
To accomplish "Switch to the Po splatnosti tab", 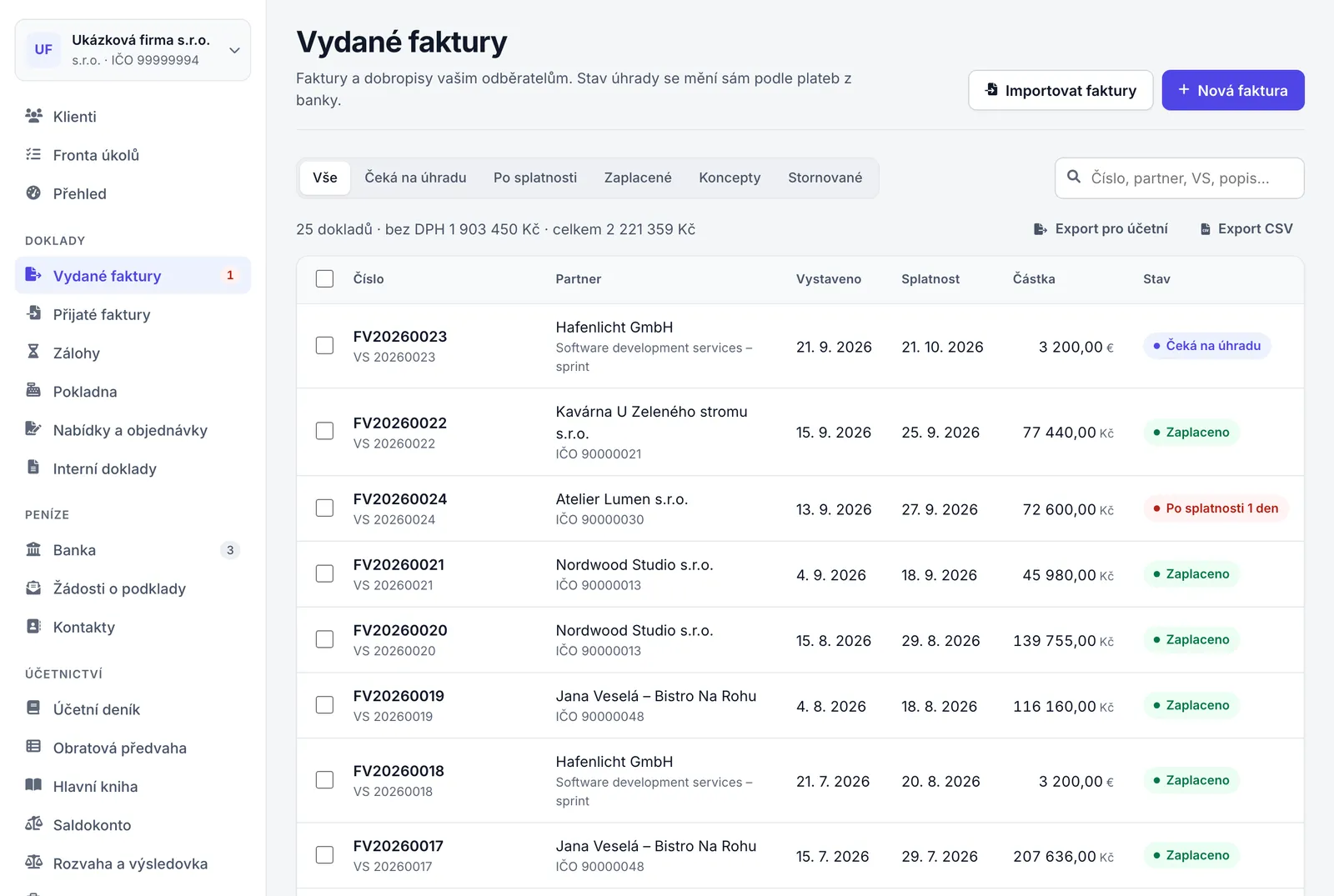I will pos(535,178).
